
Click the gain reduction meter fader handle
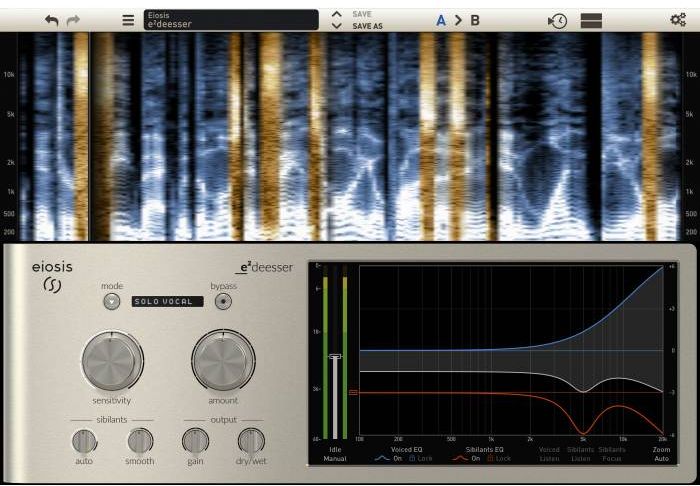(335, 357)
